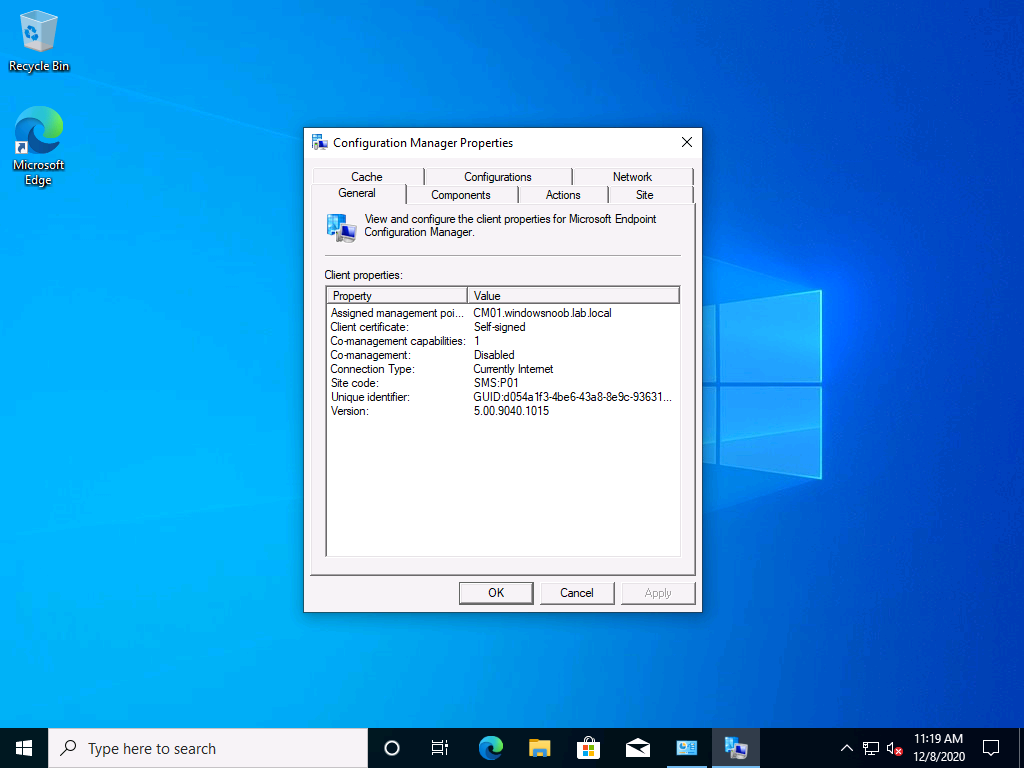Image resolution: width=1024 pixels, height=768 pixels.
Task: Select the Version row
Action: click(x=503, y=411)
